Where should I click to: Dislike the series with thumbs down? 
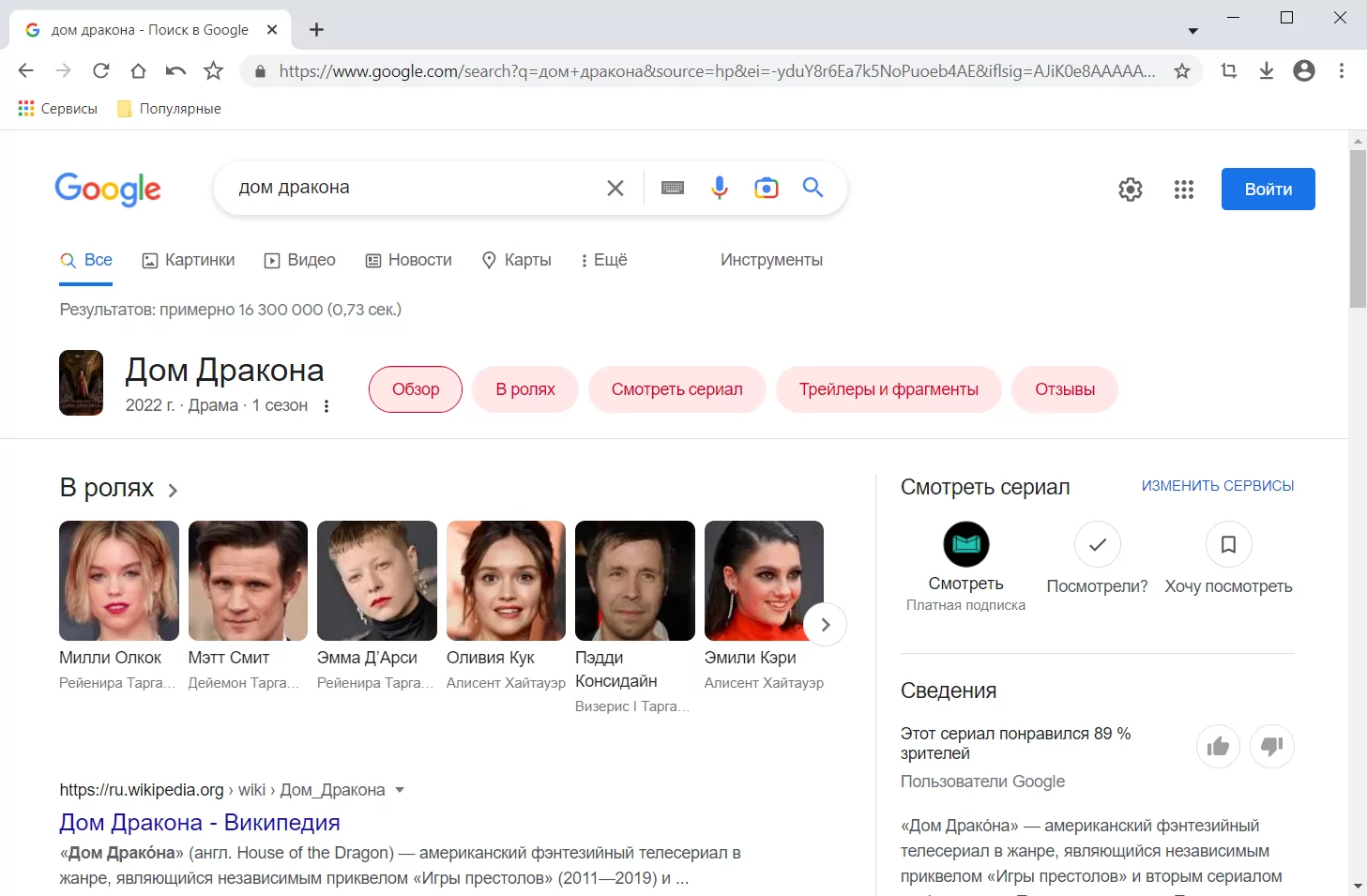tap(1272, 747)
